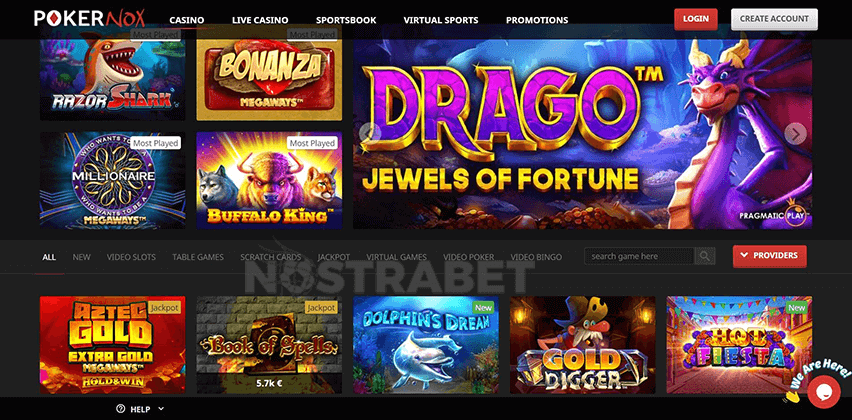Screen dimensions: 852x420
Task: Select the Table Games filter tab
Action: (x=198, y=257)
